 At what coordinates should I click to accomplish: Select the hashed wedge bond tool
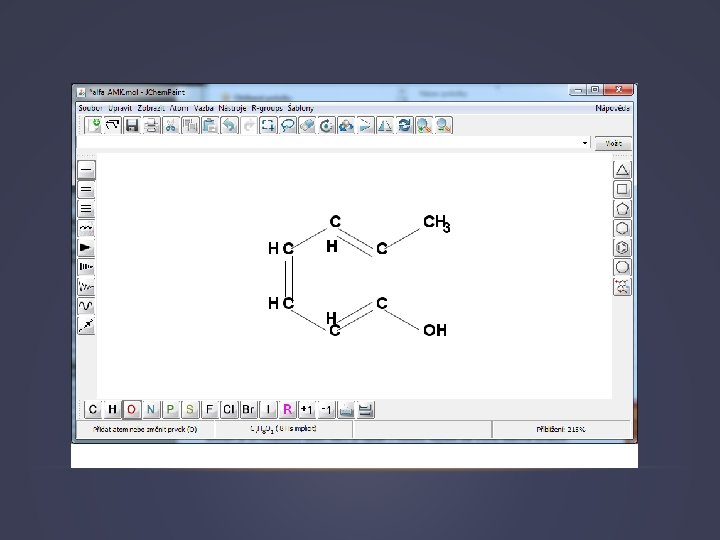(86, 267)
